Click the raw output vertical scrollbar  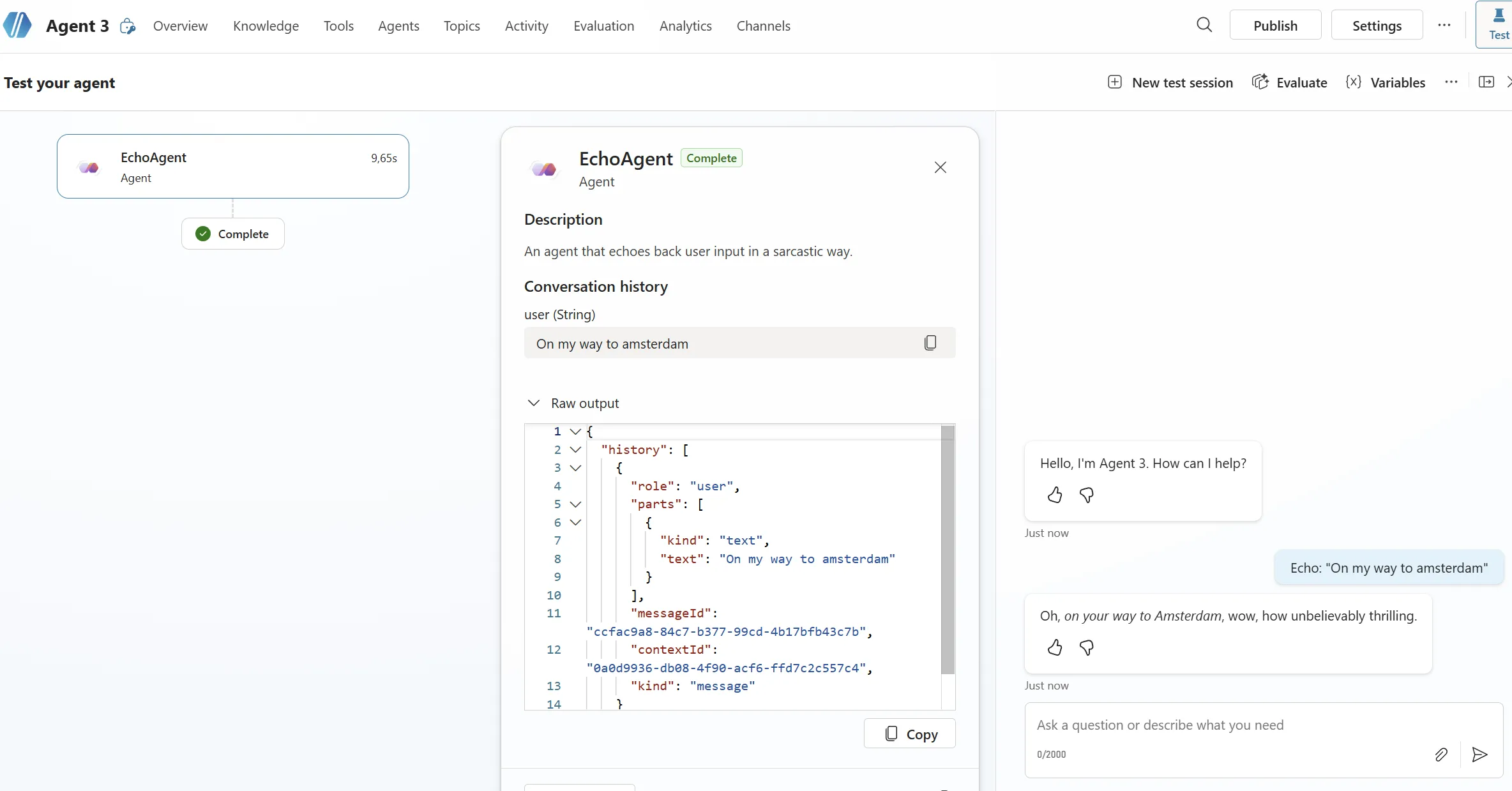coord(948,549)
